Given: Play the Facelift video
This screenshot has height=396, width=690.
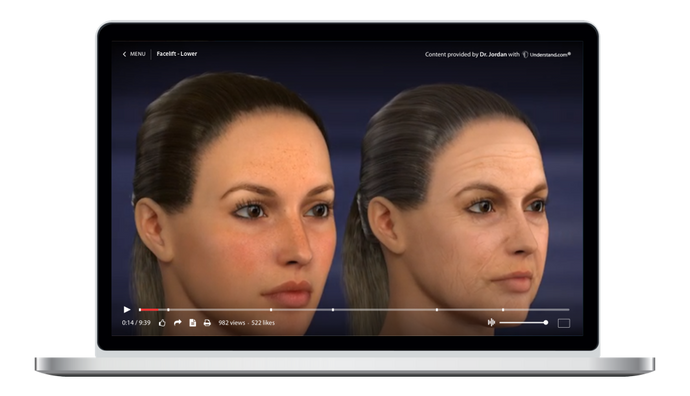Looking at the screenshot, I should pyautogui.click(x=127, y=310).
